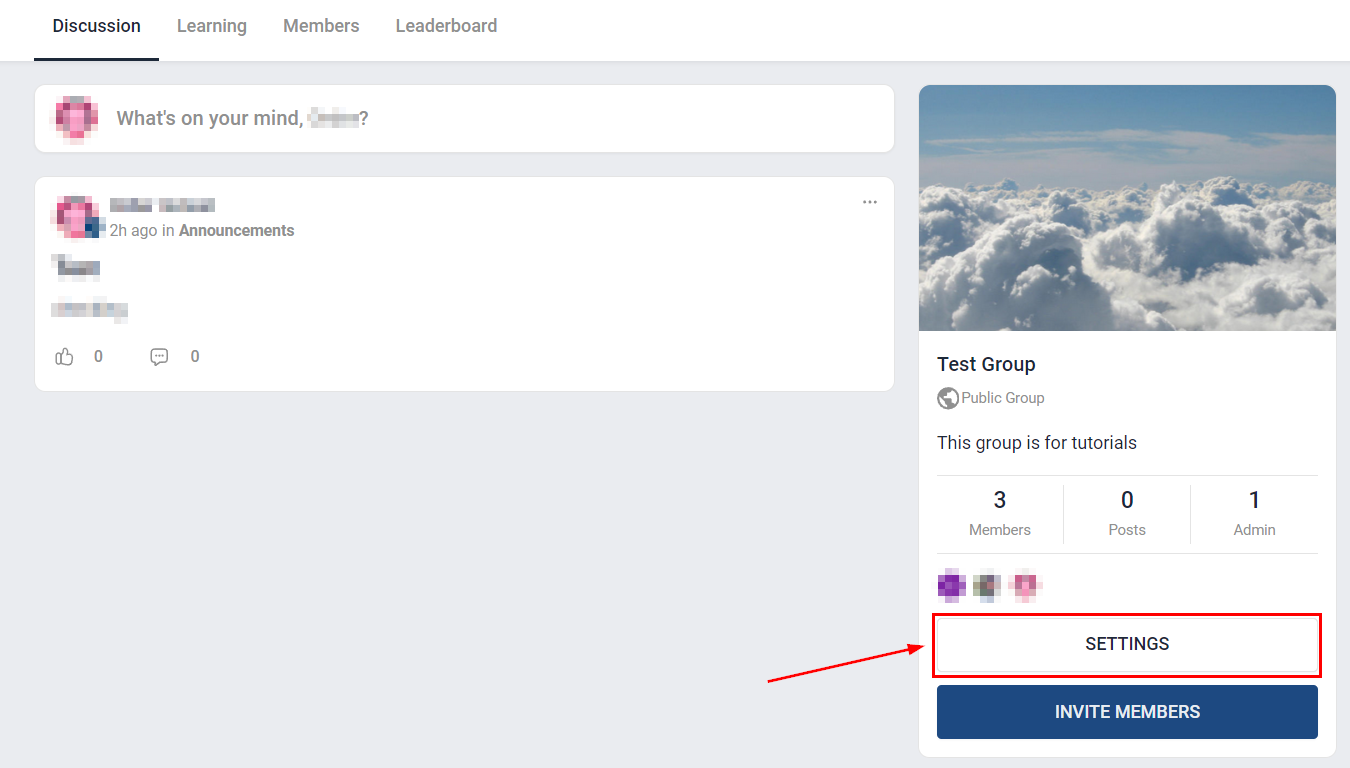Image resolution: width=1350 pixels, height=768 pixels.
Task: Click the 1 Admin count
Action: pos(1254,513)
